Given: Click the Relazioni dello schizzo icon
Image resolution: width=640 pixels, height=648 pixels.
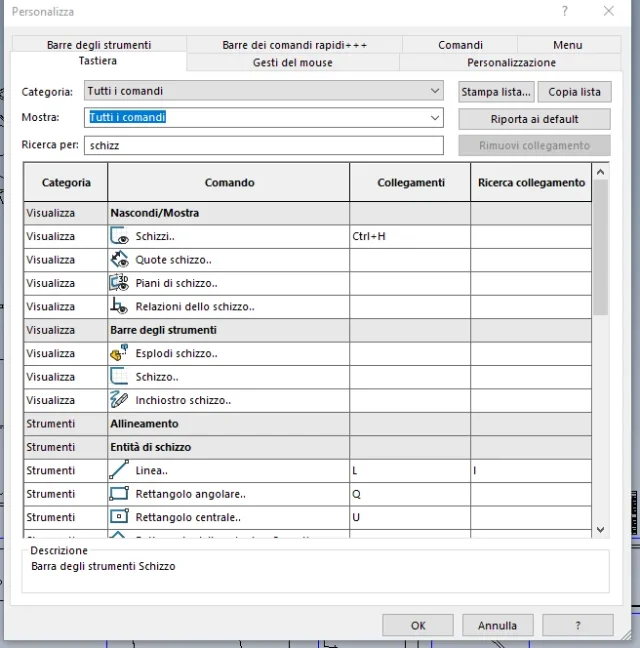Looking at the screenshot, I should [119, 307].
